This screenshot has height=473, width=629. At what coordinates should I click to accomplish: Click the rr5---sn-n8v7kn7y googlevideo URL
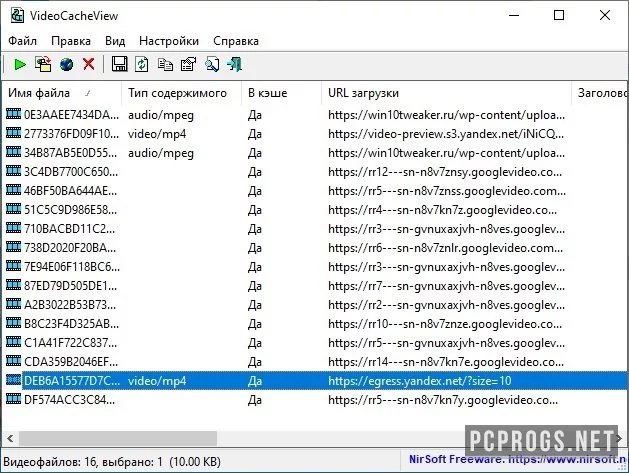(443, 400)
